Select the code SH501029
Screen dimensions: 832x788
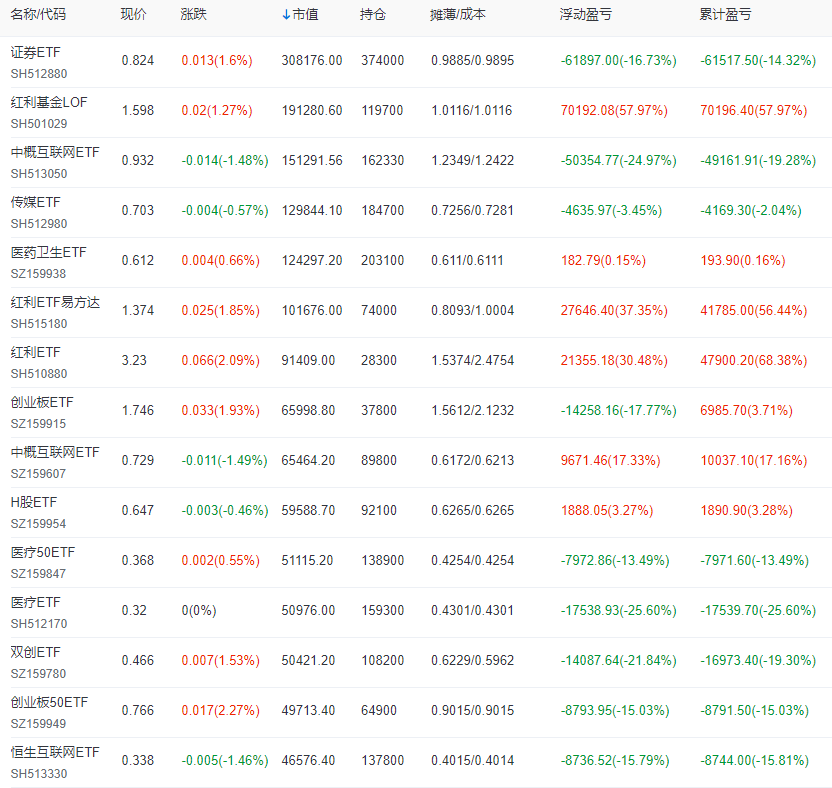point(39,124)
